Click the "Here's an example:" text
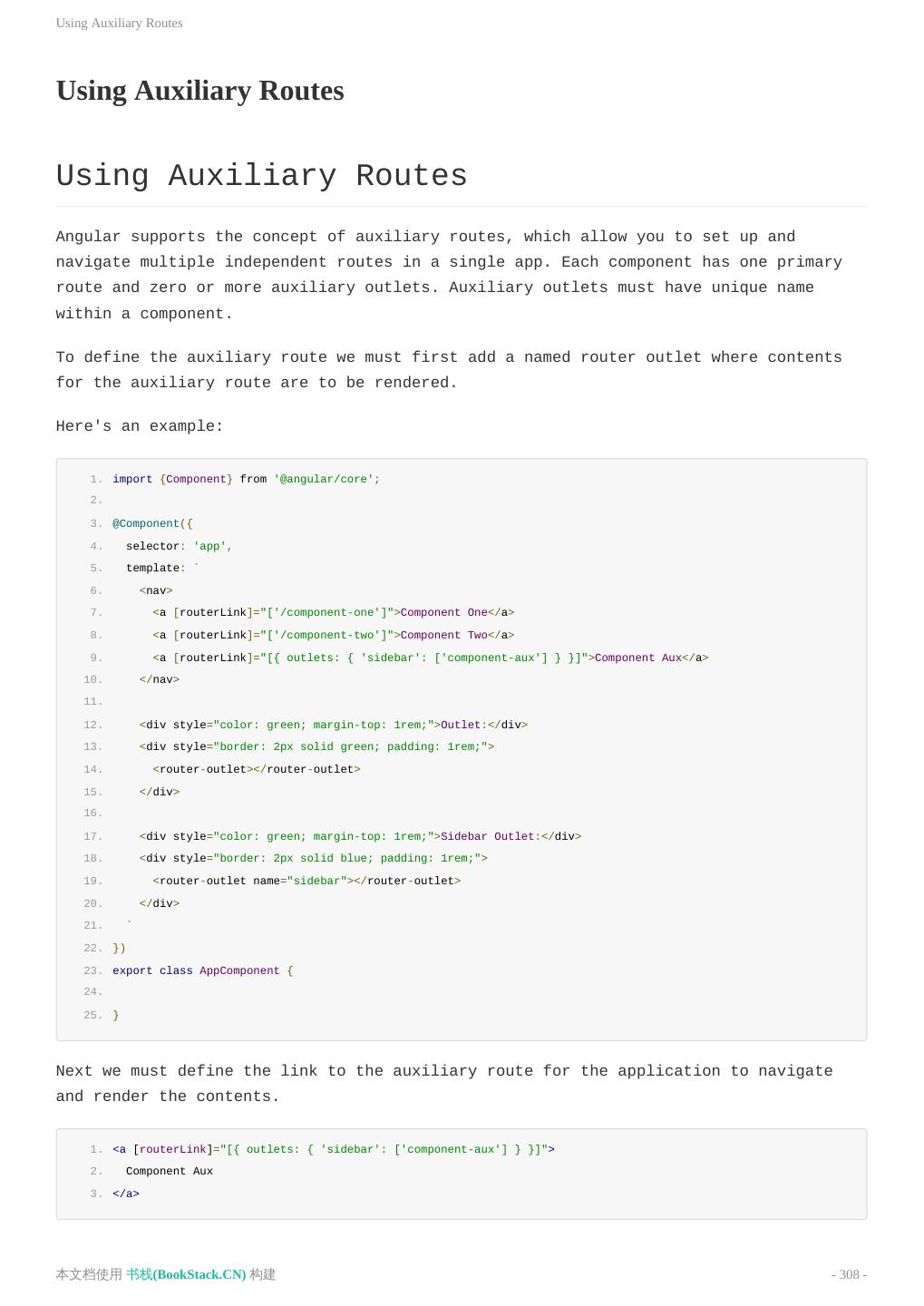Screen dimensions: 924x1306 [140, 426]
